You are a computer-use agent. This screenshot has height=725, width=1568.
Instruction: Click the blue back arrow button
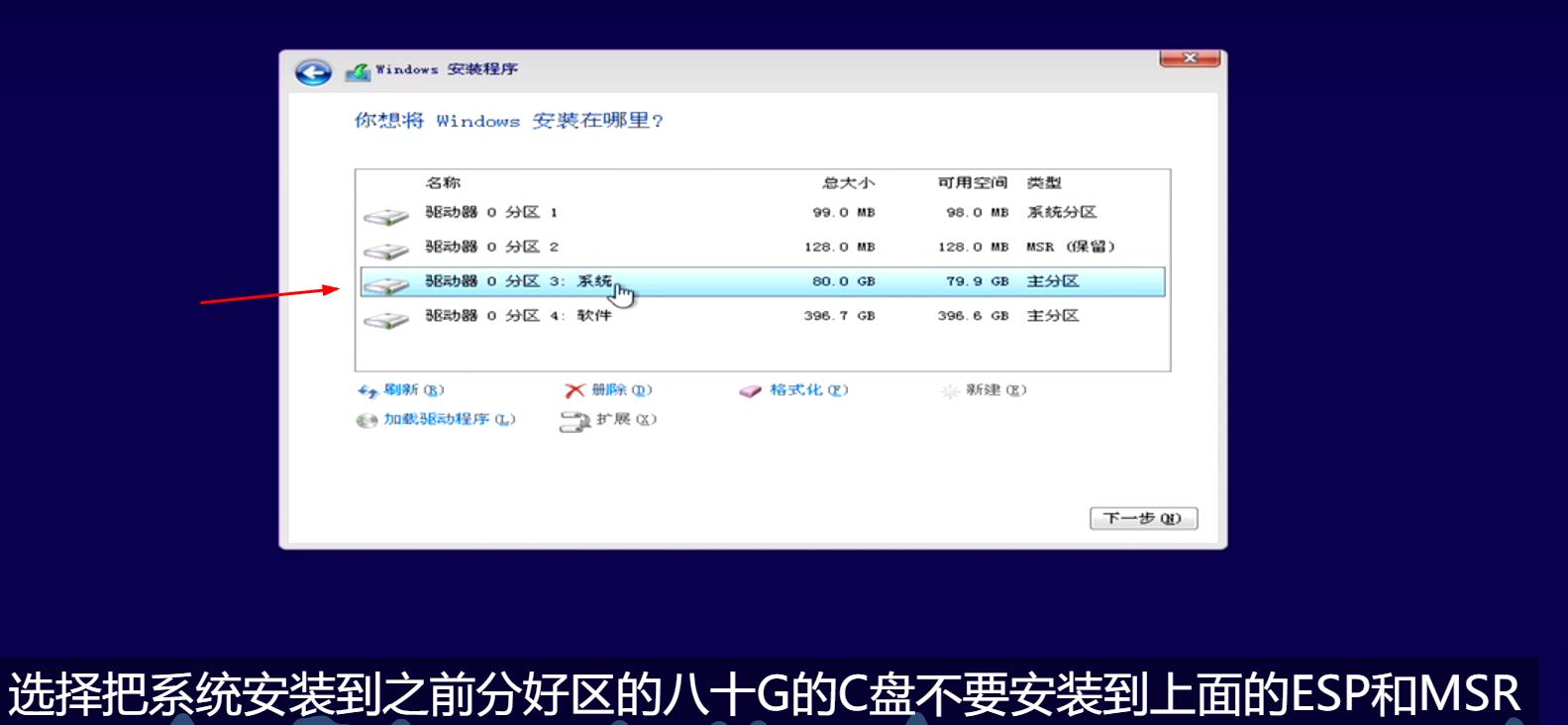pyautogui.click(x=313, y=72)
